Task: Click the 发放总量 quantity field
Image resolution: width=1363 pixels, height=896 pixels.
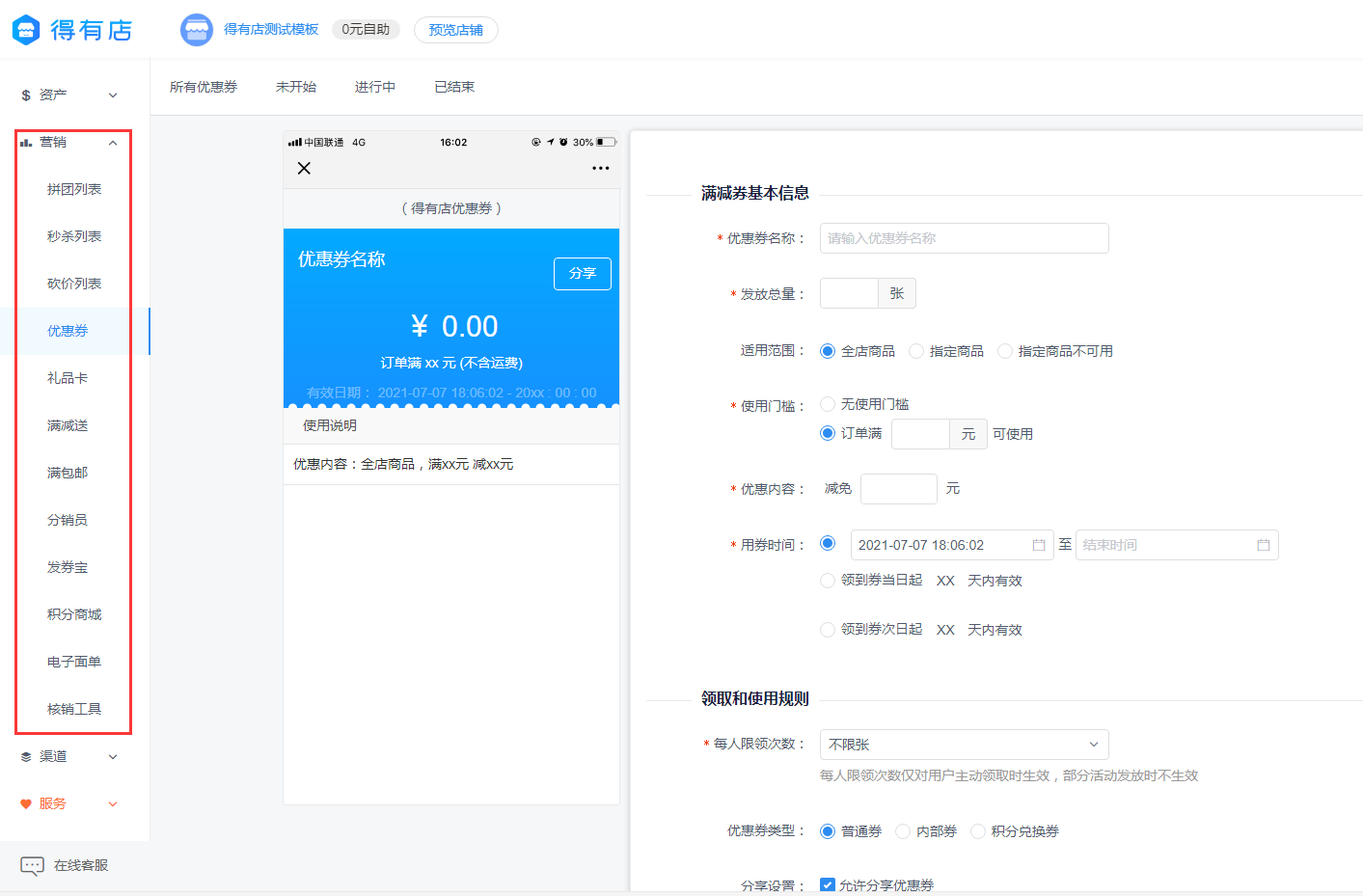Action: 849,293
